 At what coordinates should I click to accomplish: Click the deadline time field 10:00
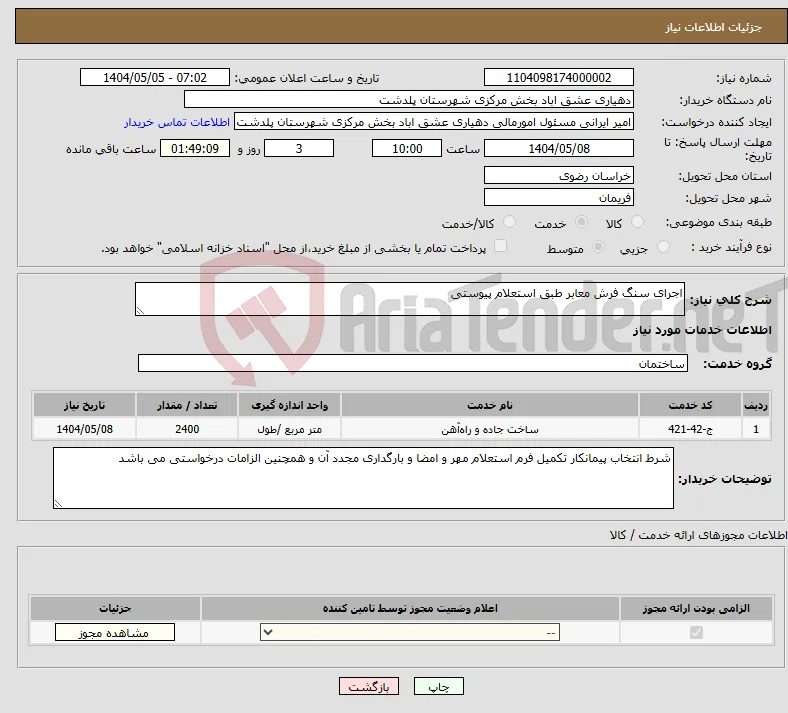[407, 148]
